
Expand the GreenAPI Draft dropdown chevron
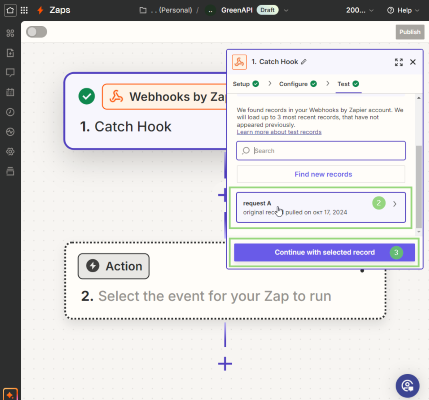pos(286,10)
